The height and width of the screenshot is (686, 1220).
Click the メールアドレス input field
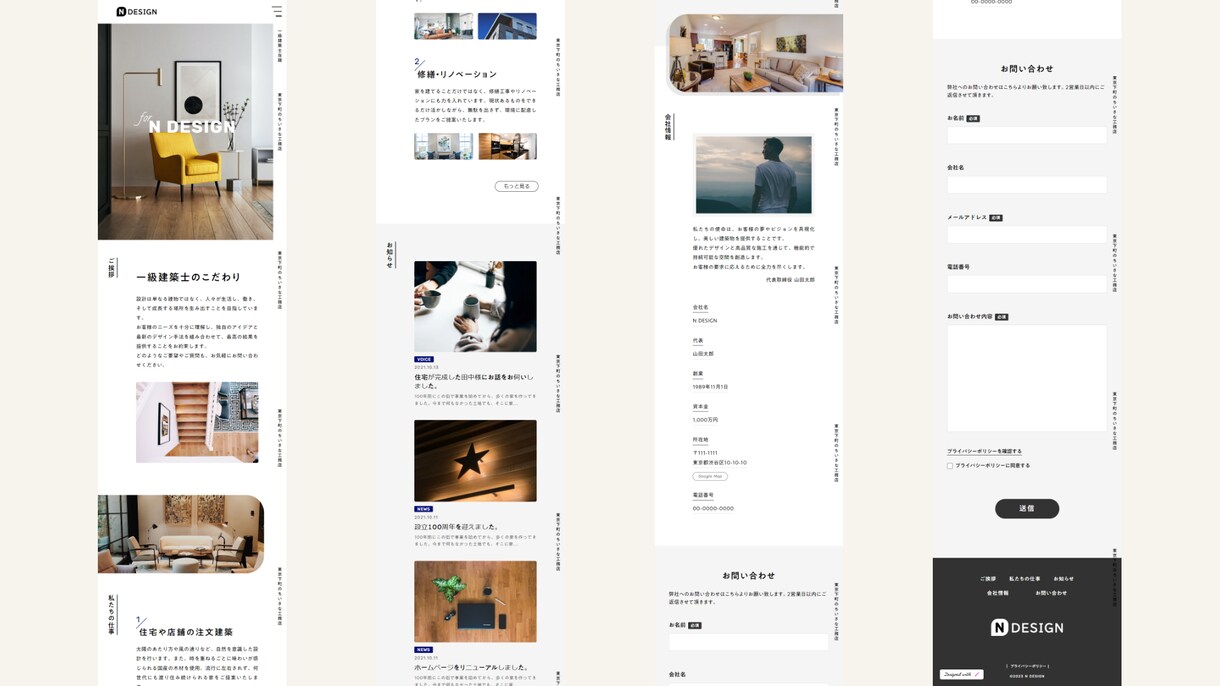click(1027, 234)
